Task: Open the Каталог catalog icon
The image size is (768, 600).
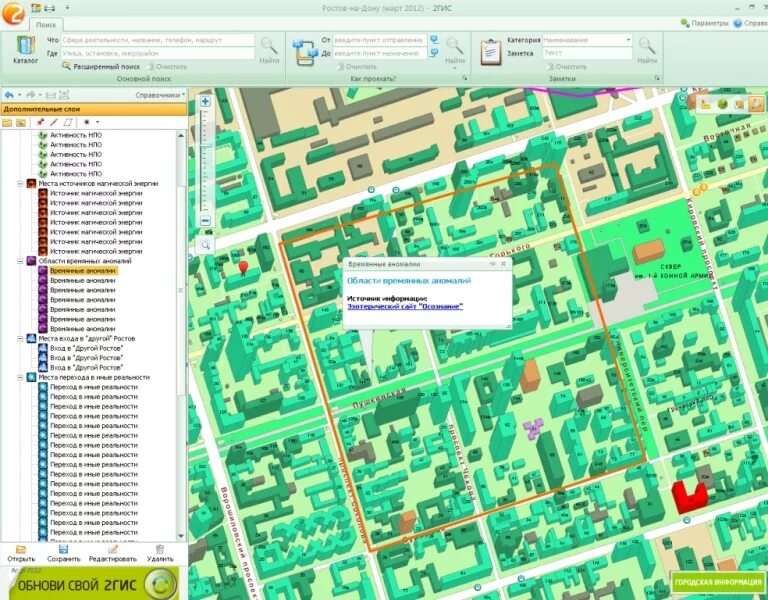Action: [x=25, y=50]
